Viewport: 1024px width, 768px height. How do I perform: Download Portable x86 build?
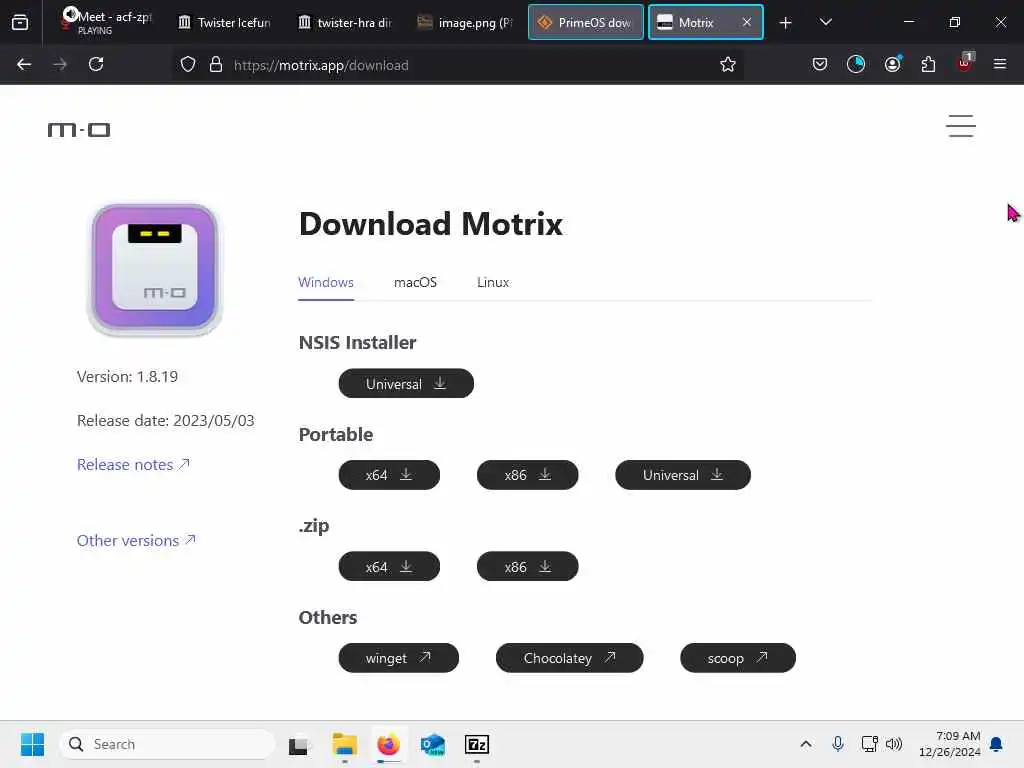click(528, 475)
